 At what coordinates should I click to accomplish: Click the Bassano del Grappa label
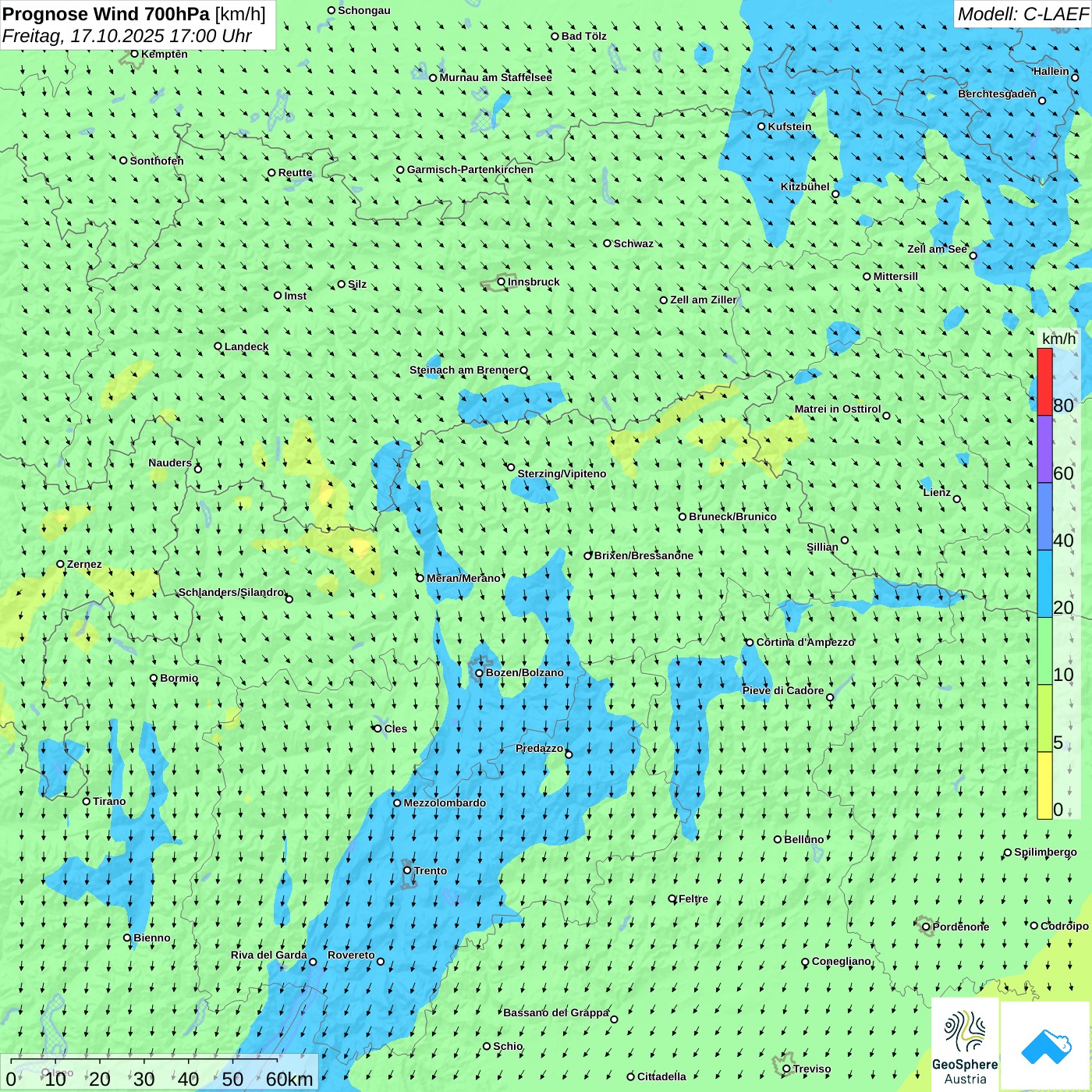click(x=556, y=1012)
